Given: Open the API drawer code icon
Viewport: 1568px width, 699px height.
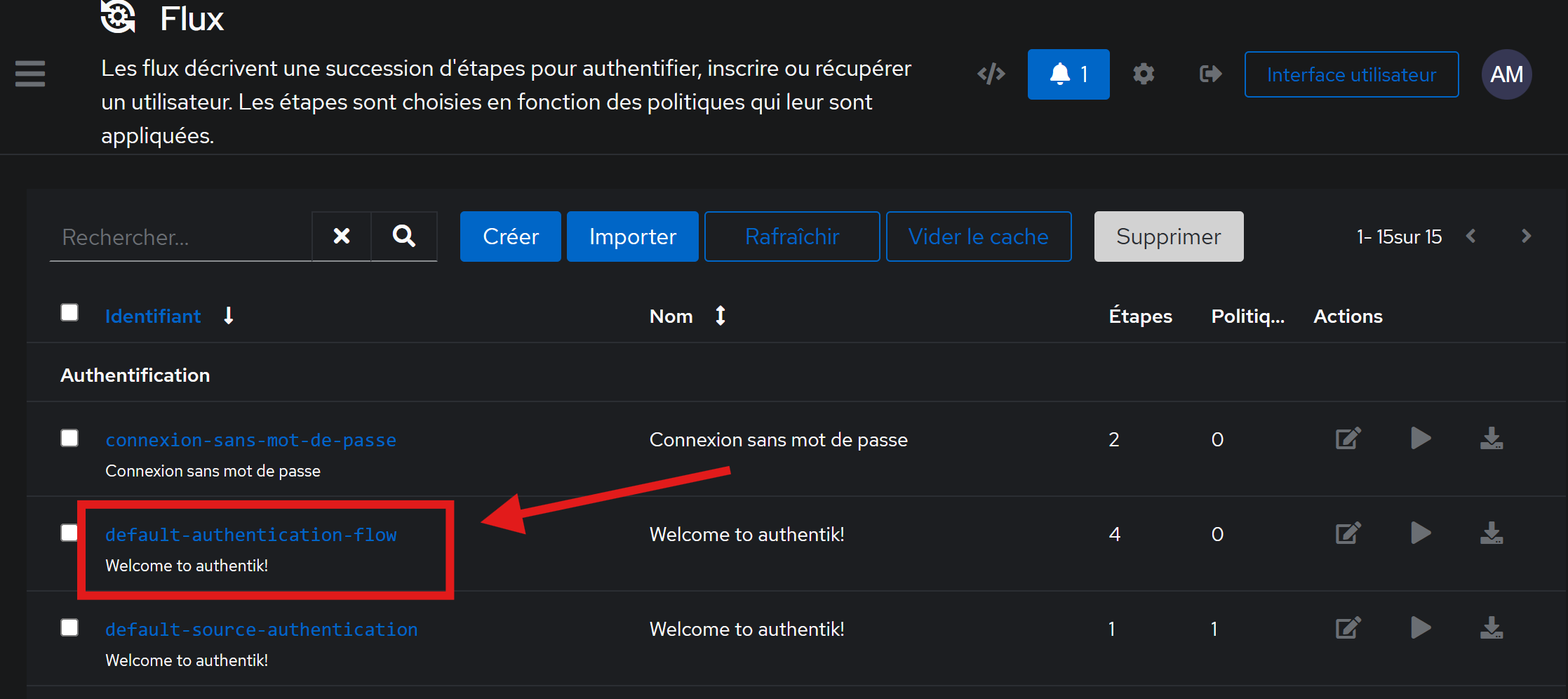Looking at the screenshot, I should coord(991,74).
